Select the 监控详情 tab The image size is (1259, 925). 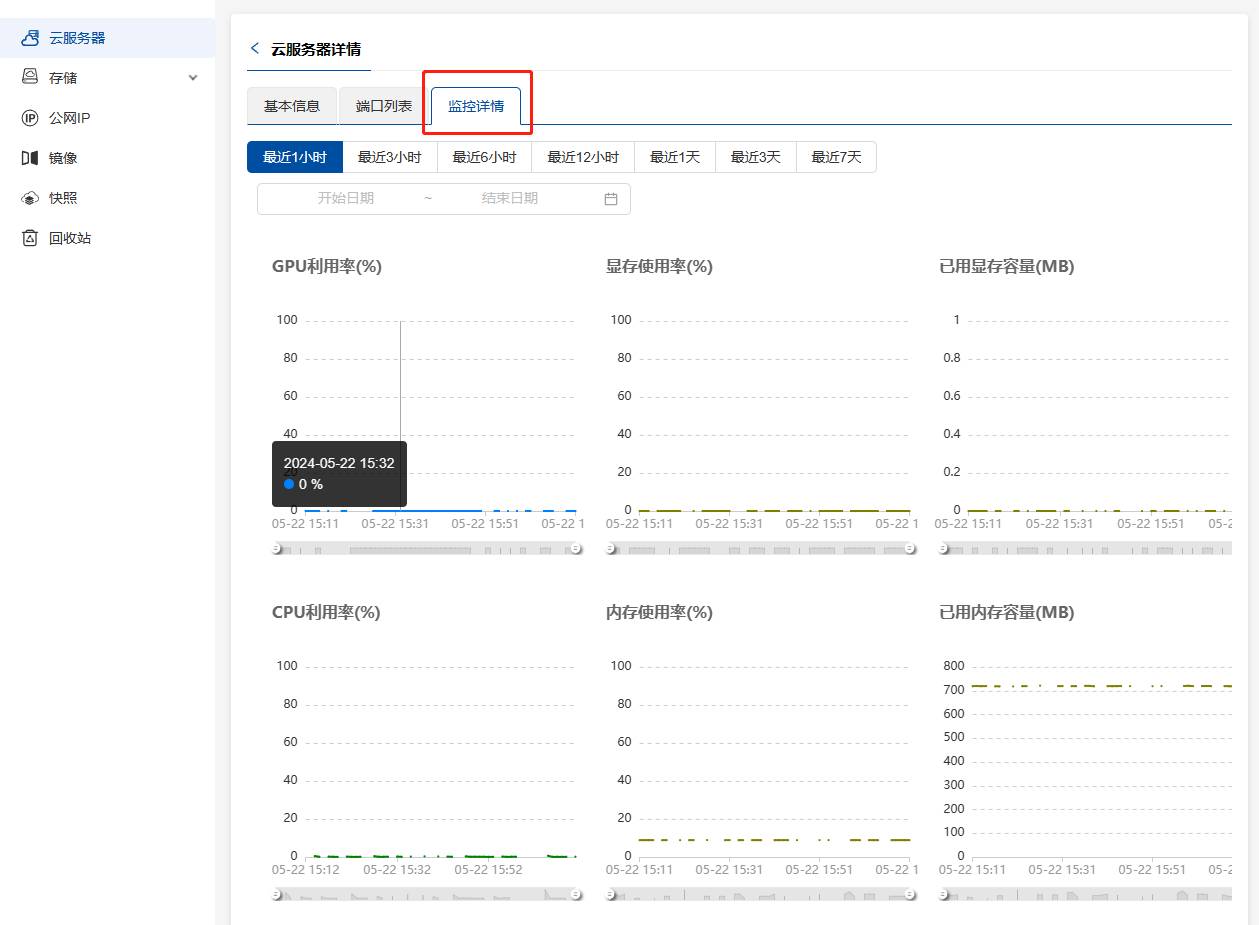476,106
